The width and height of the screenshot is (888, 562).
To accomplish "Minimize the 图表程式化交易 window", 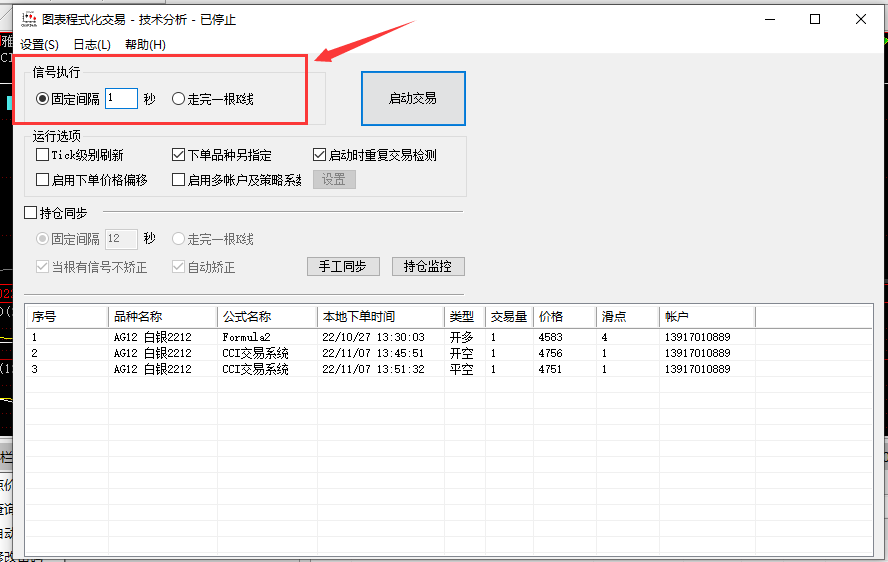I will click(x=770, y=19).
